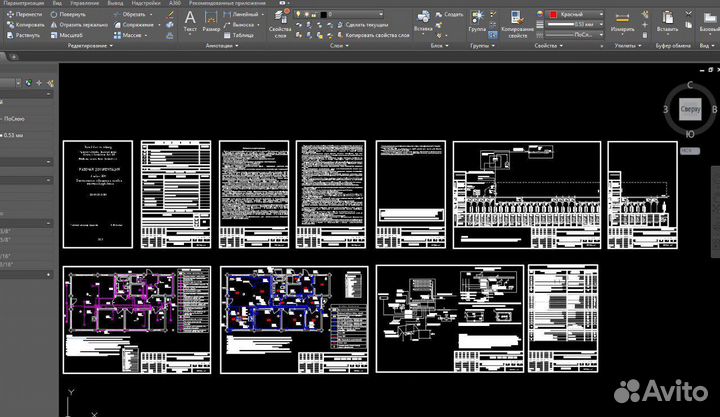Switch to the Параметризация ribbon tab
The image size is (720, 417).
(x=24, y=4)
